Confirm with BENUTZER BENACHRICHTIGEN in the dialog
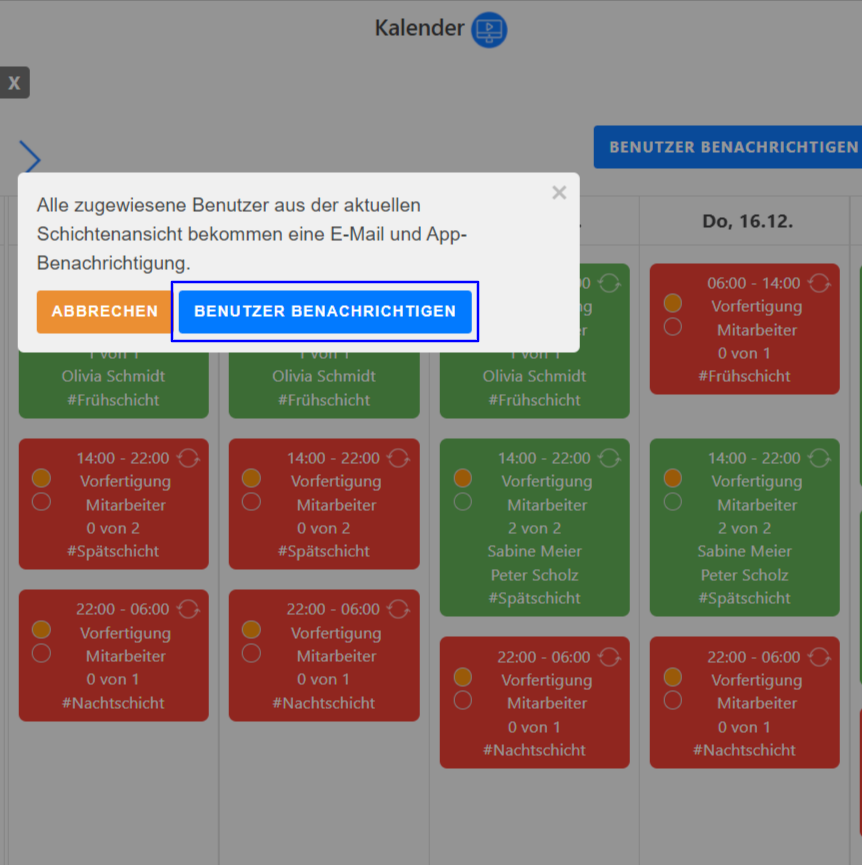The height and width of the screenshot is (865, 862). point(325,312)
